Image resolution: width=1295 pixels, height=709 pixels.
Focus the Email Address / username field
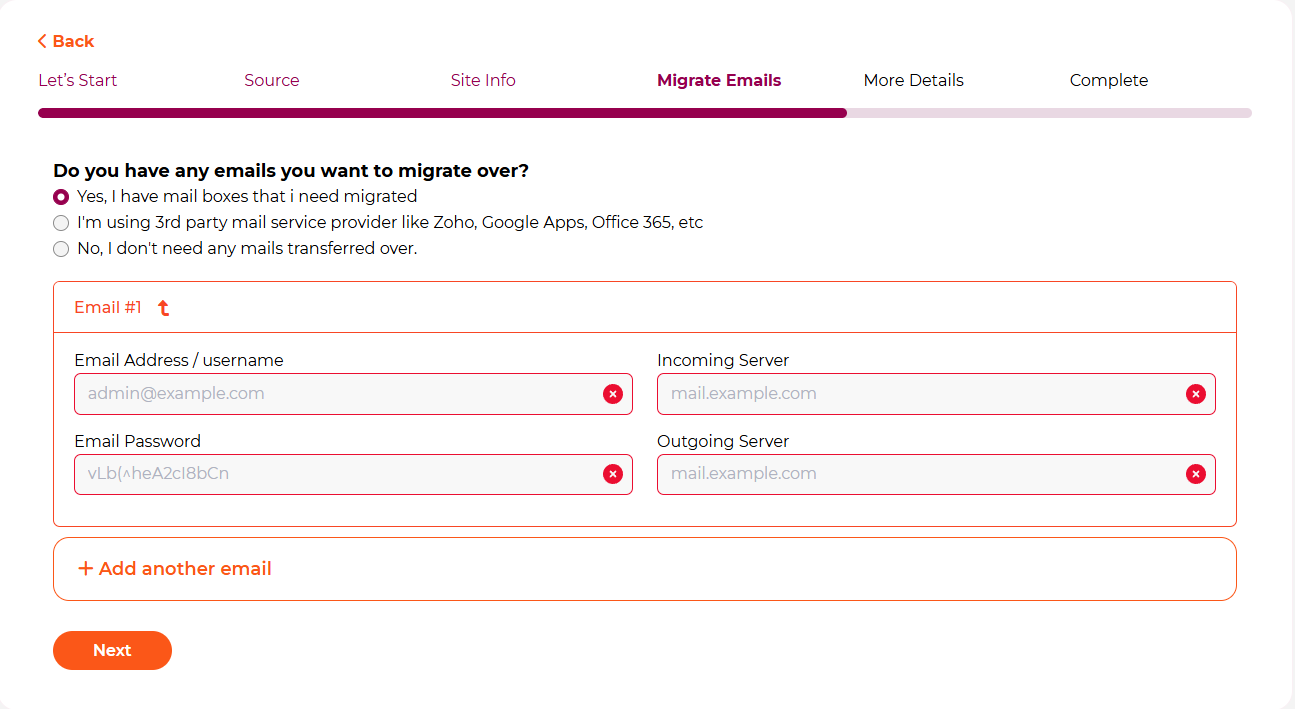coord(353,394)
